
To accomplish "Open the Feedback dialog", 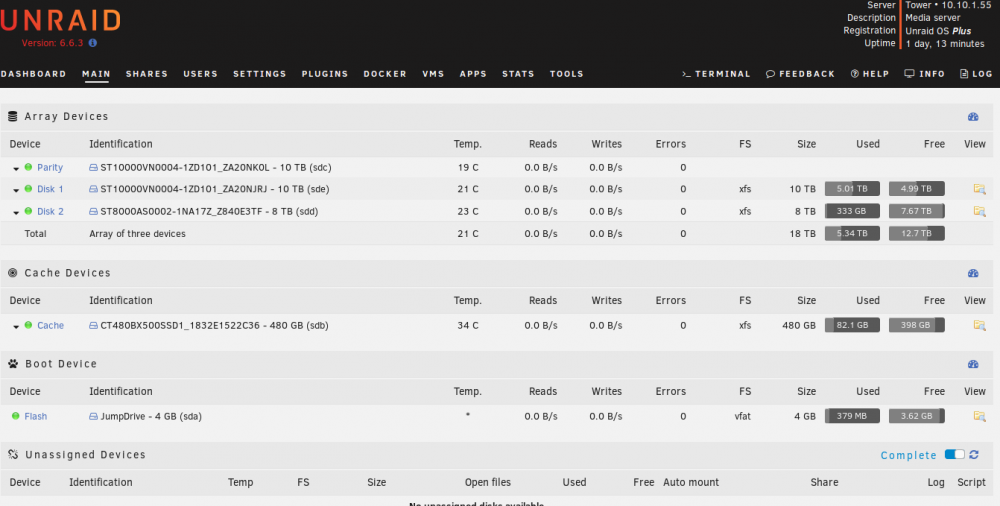I will (800, 74).
